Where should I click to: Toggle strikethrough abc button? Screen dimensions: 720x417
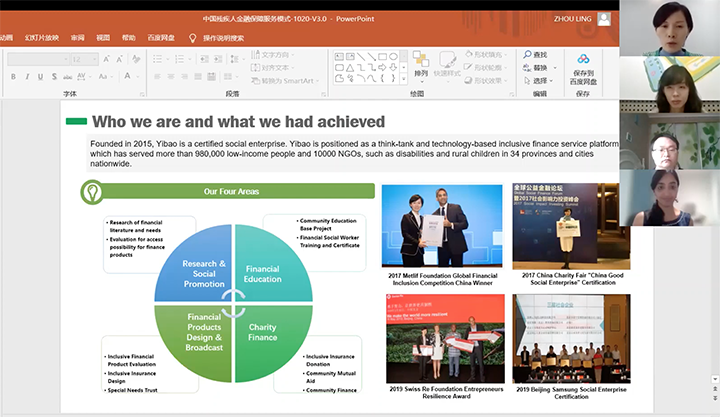[68, 77]
